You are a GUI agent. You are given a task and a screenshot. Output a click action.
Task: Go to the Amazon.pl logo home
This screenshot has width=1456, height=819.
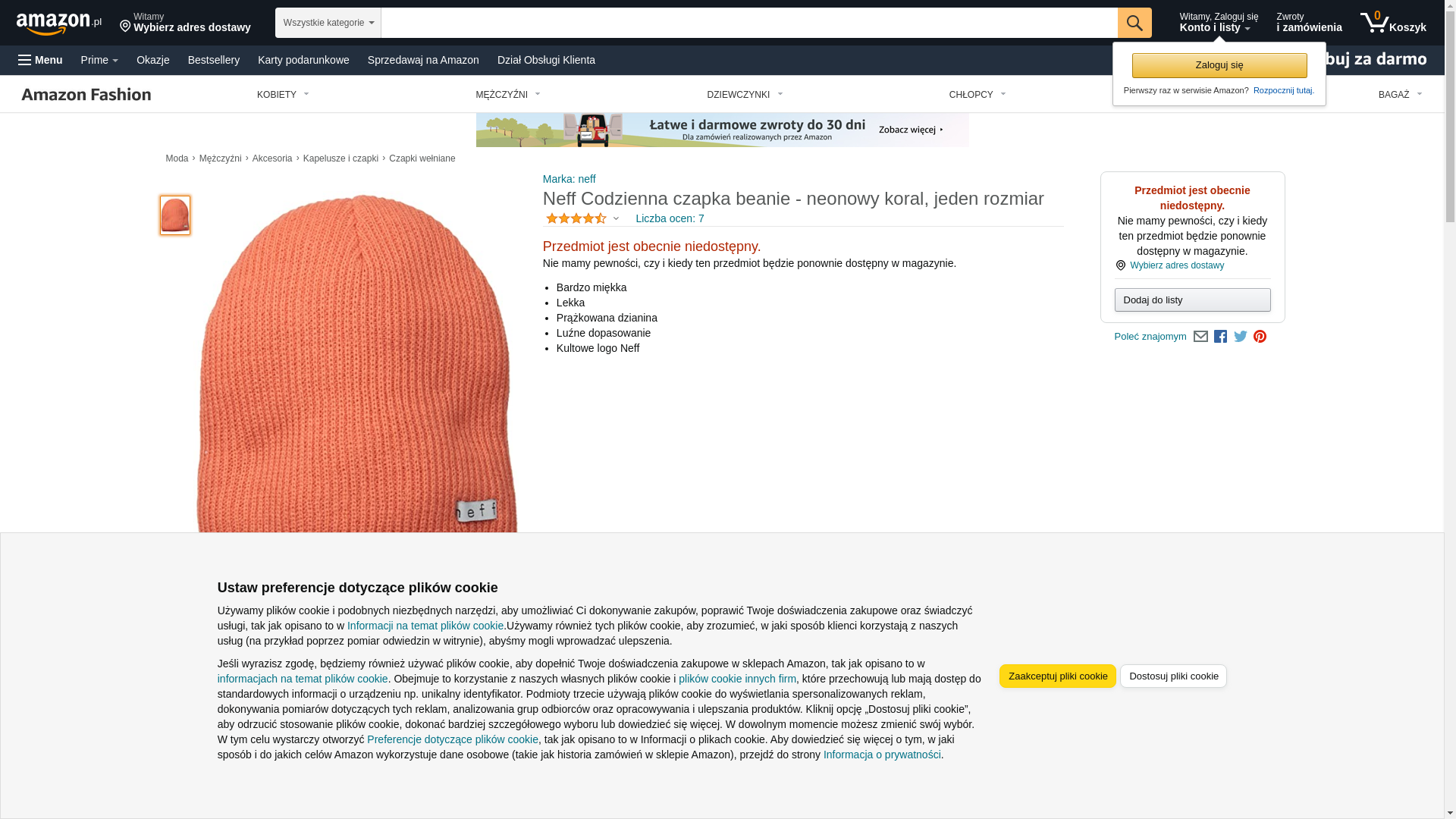click(59, 24)
